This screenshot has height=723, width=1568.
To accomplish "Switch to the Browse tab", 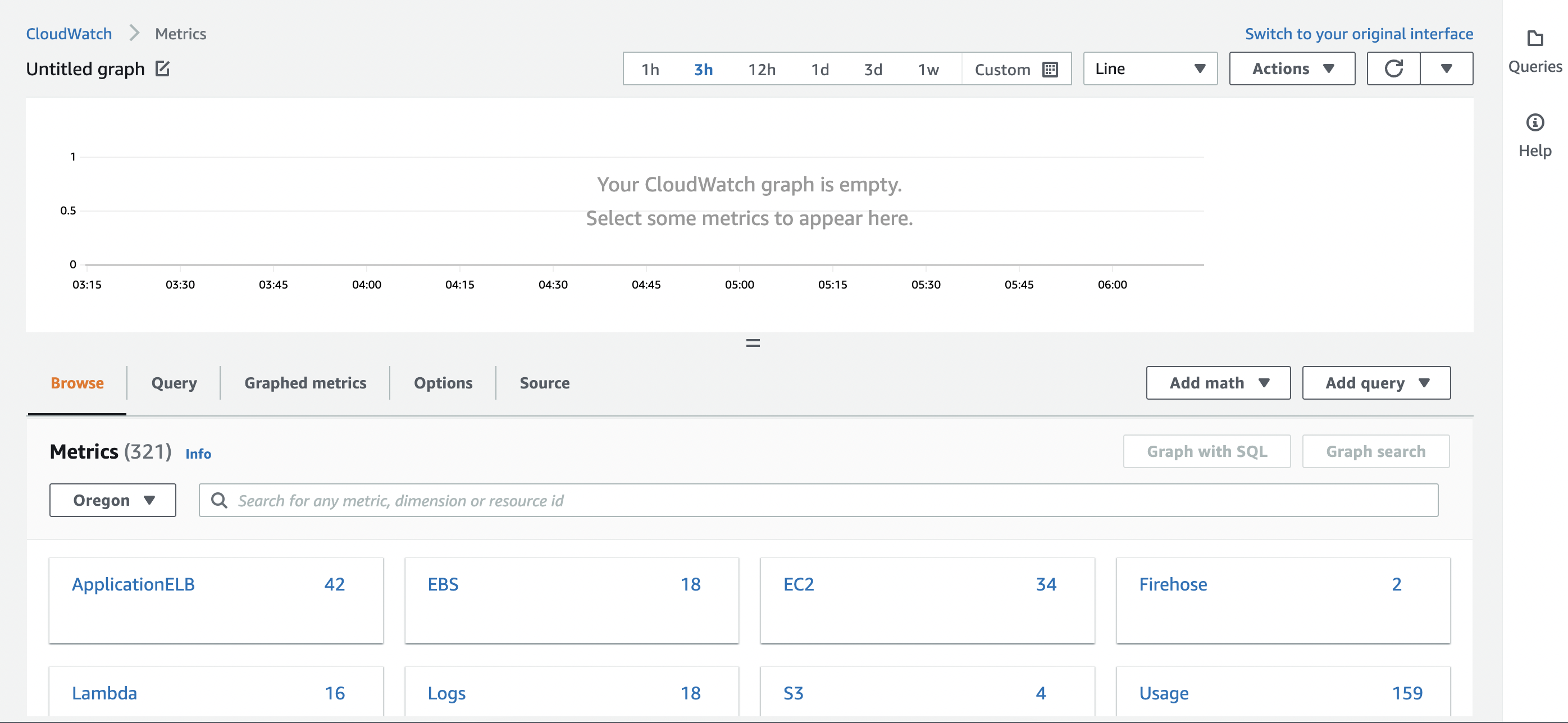I will pyautogui.click(x=78, y=383).
